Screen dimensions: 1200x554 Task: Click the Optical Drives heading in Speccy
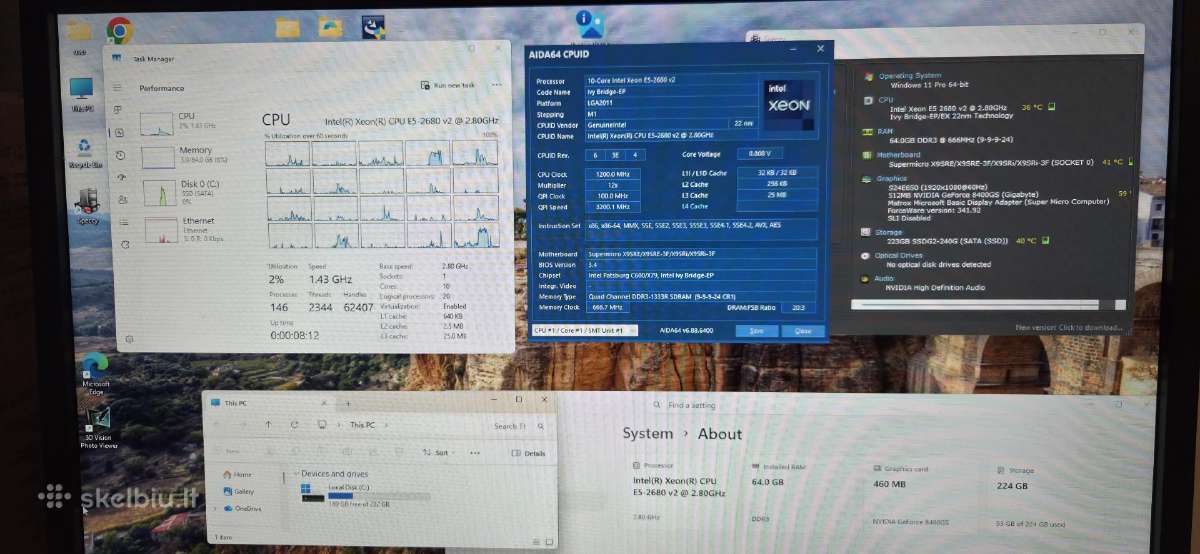(x=899, y=255)
